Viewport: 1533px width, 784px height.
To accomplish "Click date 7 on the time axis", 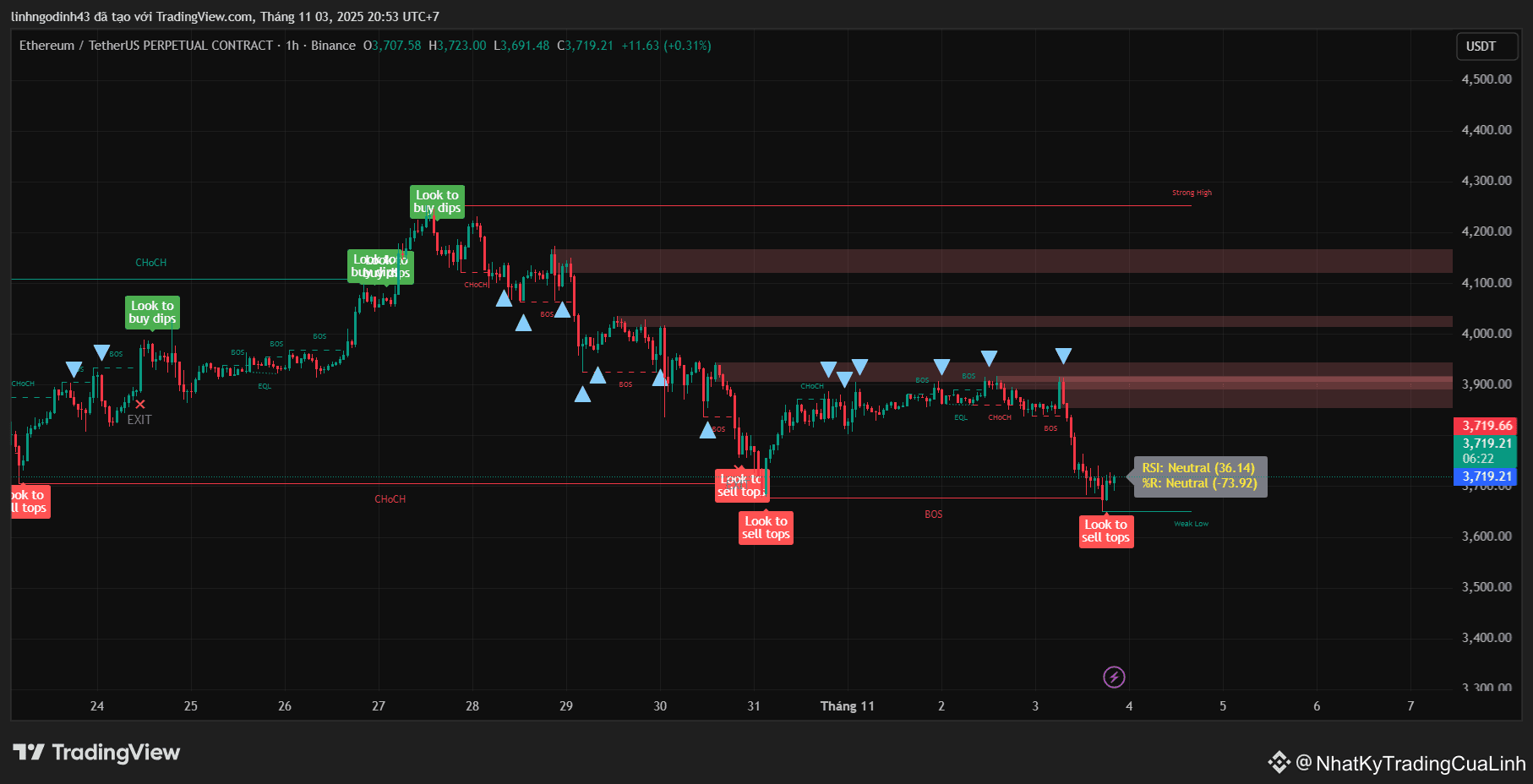I will 1410,706.
